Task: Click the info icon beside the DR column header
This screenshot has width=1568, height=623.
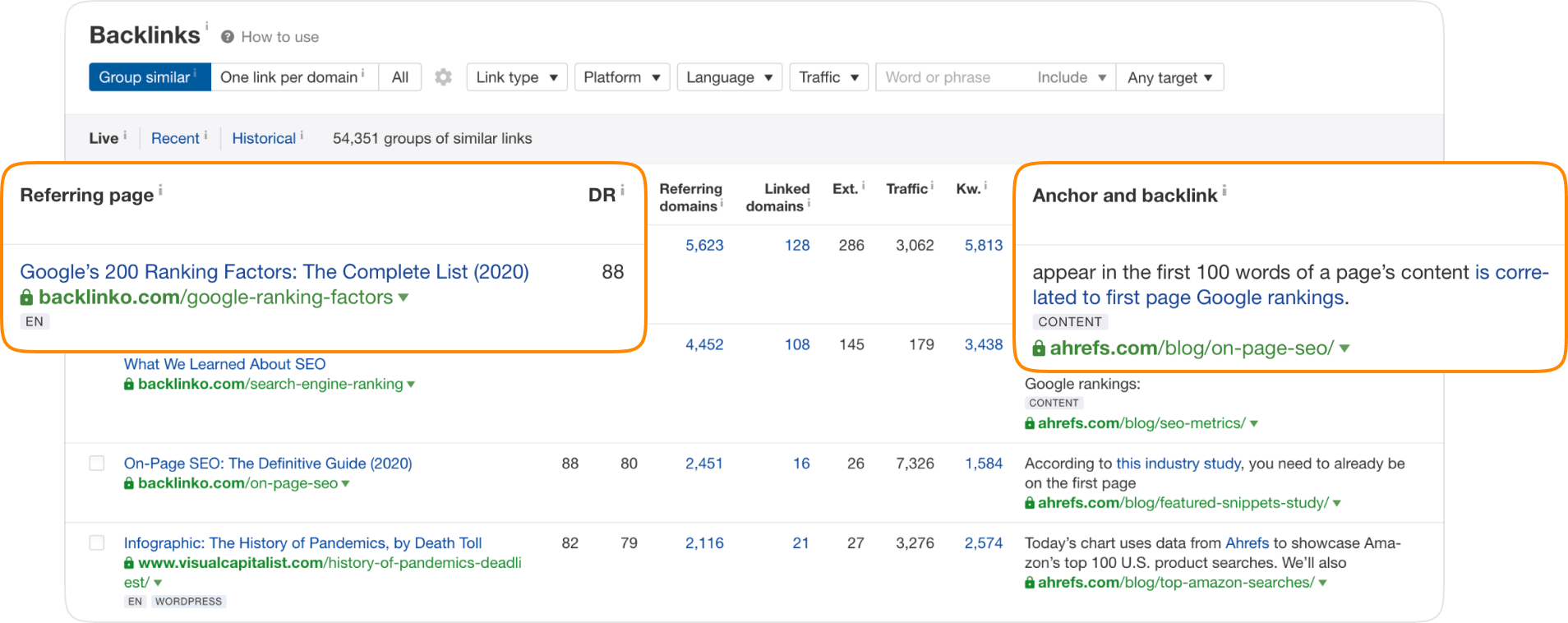Action: point(622,191)
